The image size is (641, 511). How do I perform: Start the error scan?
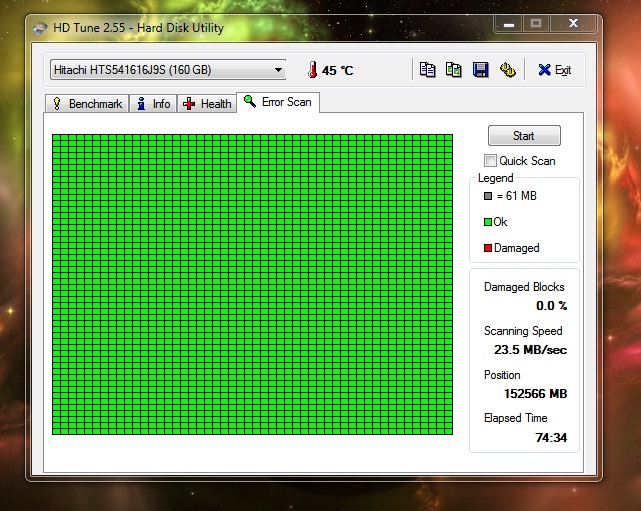(524, 136)
